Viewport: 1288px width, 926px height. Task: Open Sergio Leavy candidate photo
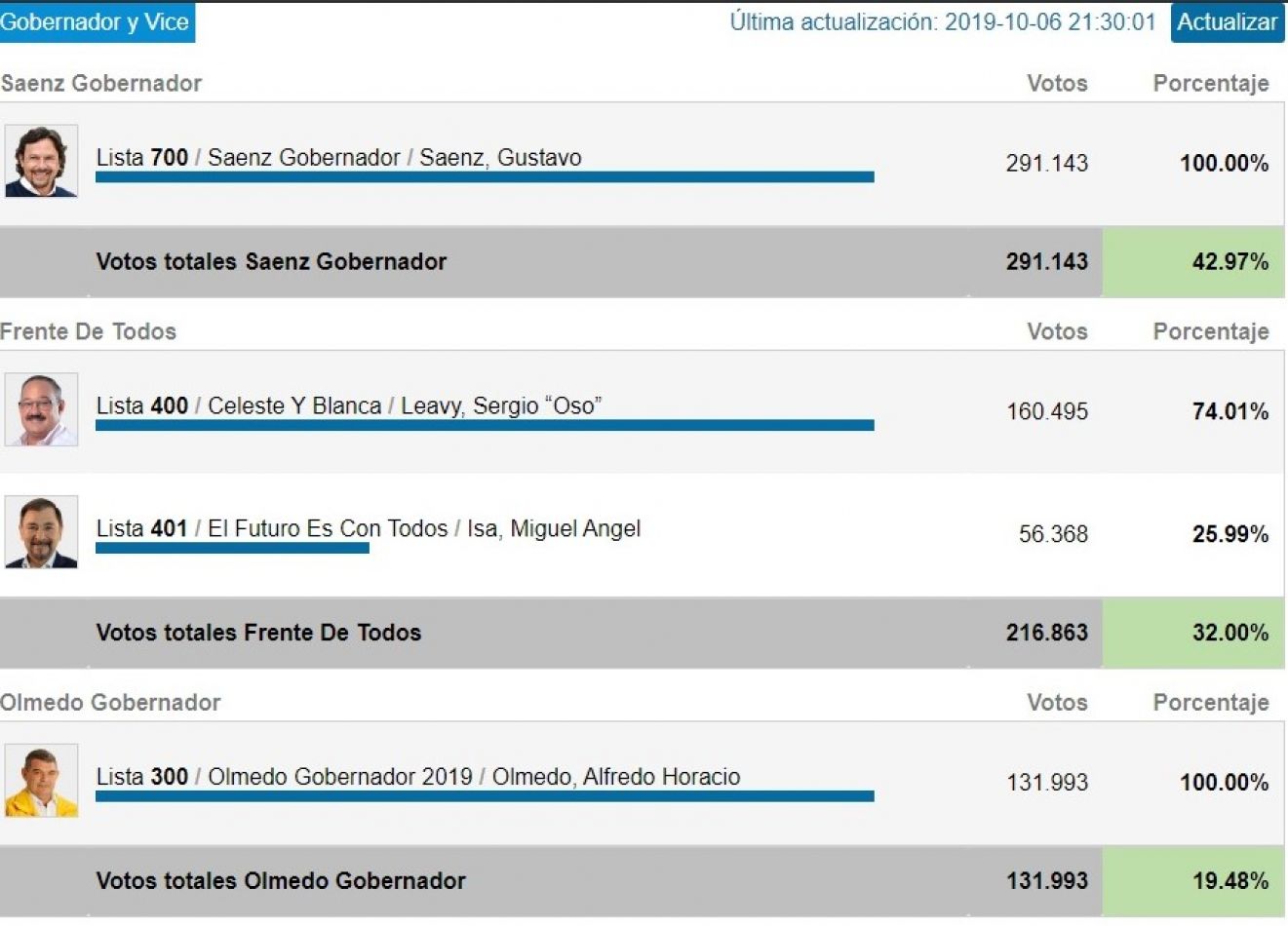point(41,409)
